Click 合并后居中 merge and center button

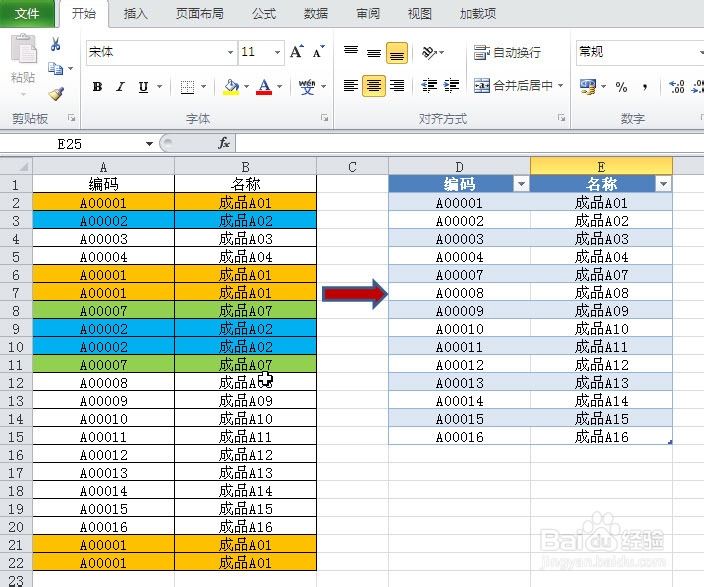513,85
